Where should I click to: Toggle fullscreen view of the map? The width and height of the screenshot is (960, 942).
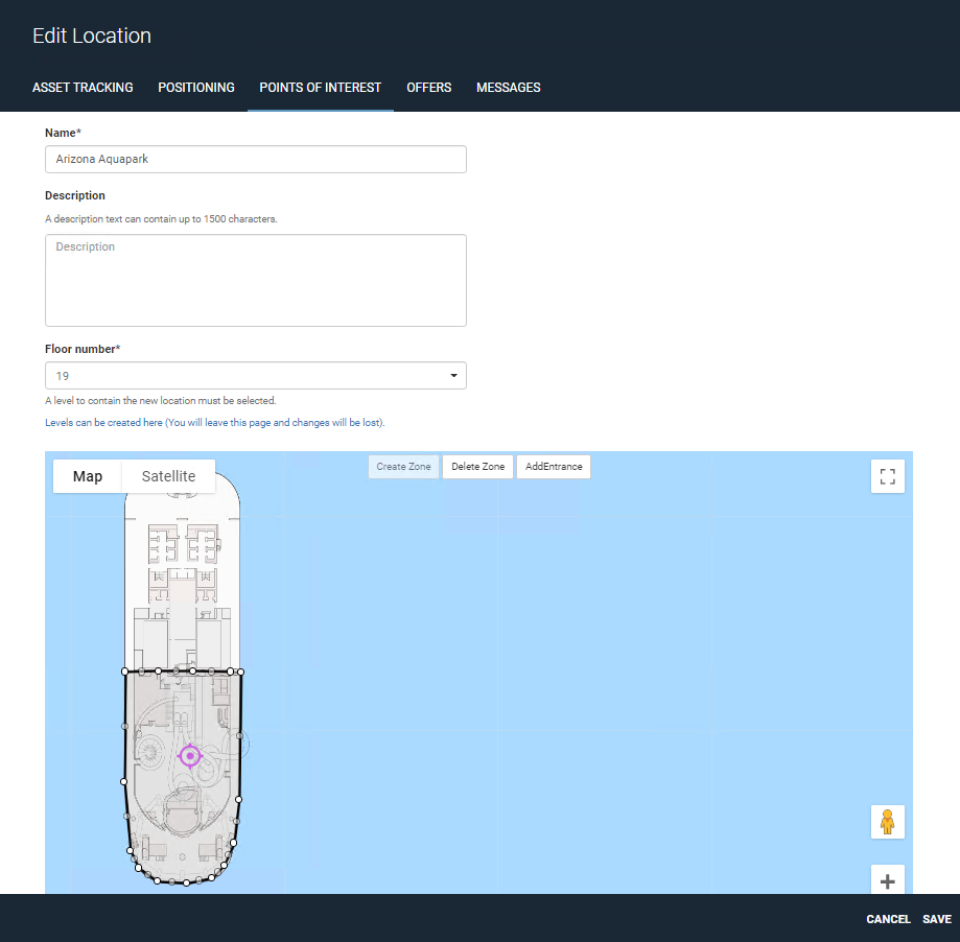pyautogui.click(x=887, y=476)
